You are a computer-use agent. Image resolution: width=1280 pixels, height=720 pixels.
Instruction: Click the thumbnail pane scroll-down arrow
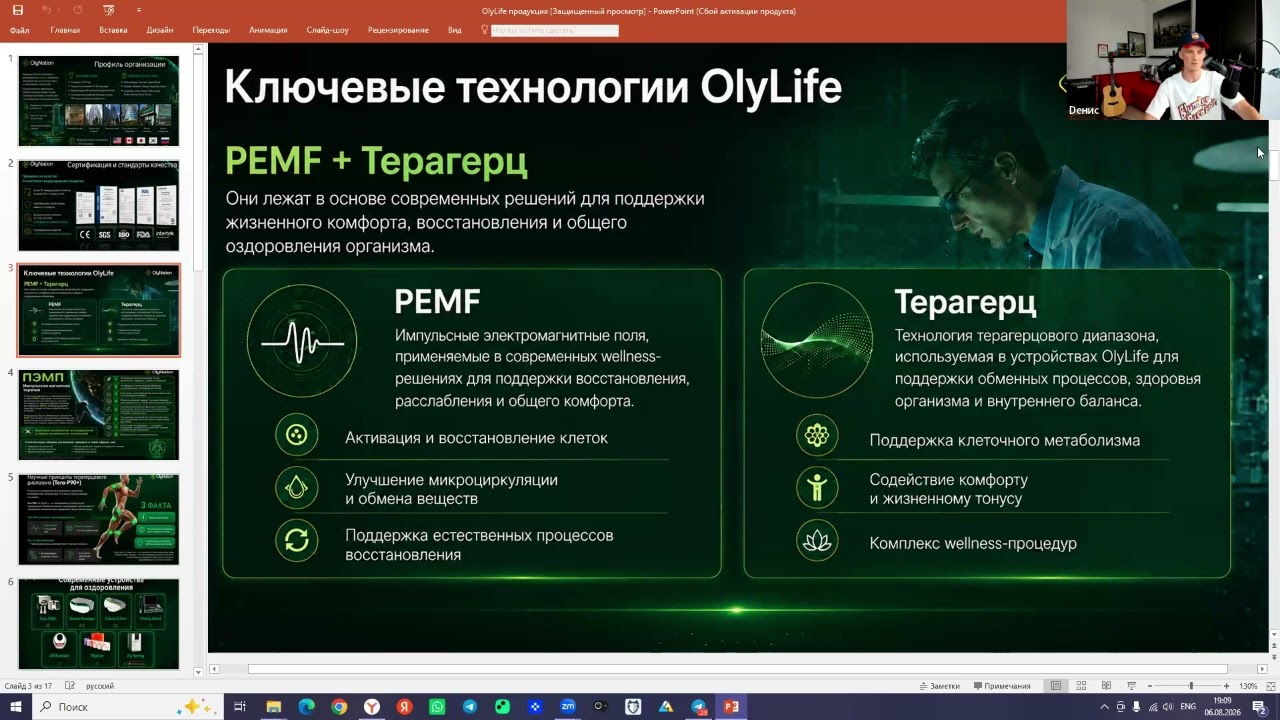[x=198, y=672]
